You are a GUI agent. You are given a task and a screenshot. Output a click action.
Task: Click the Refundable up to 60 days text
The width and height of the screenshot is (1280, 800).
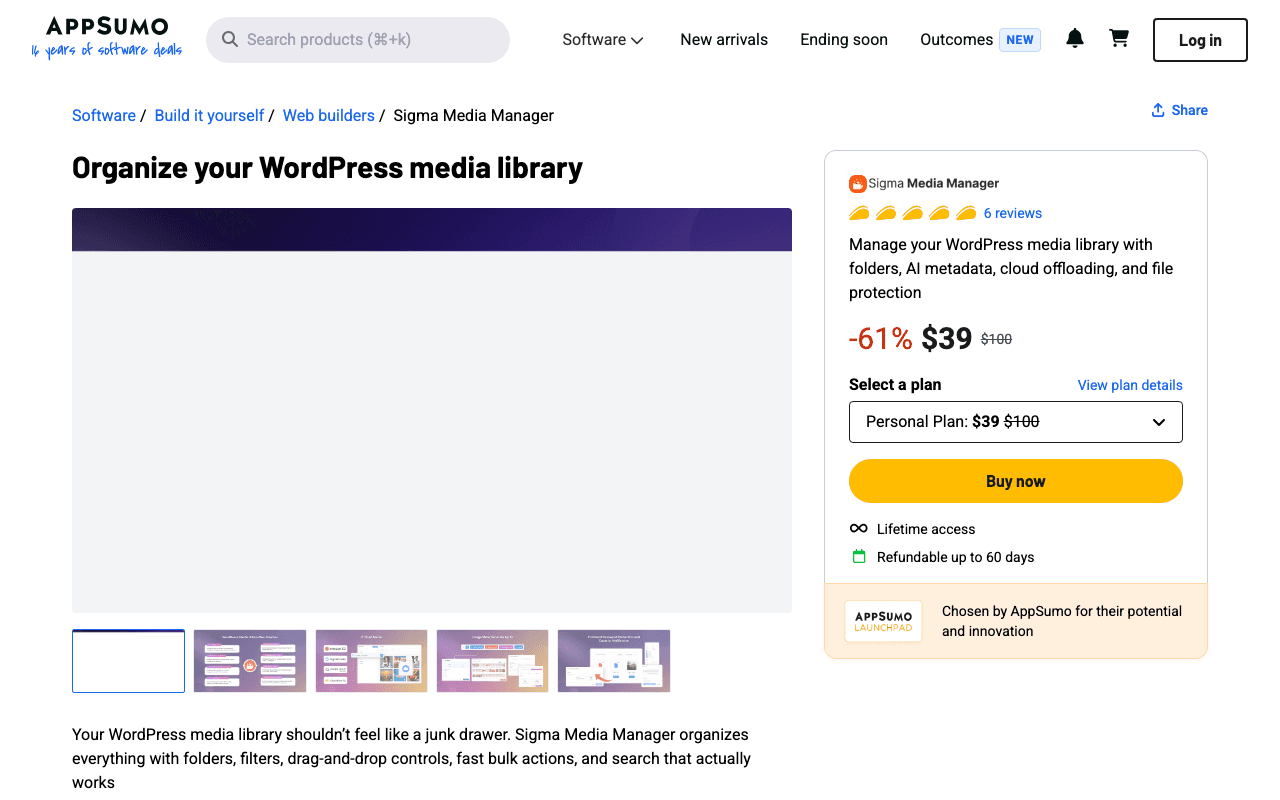pyautogui.click(x=956, y=557)
